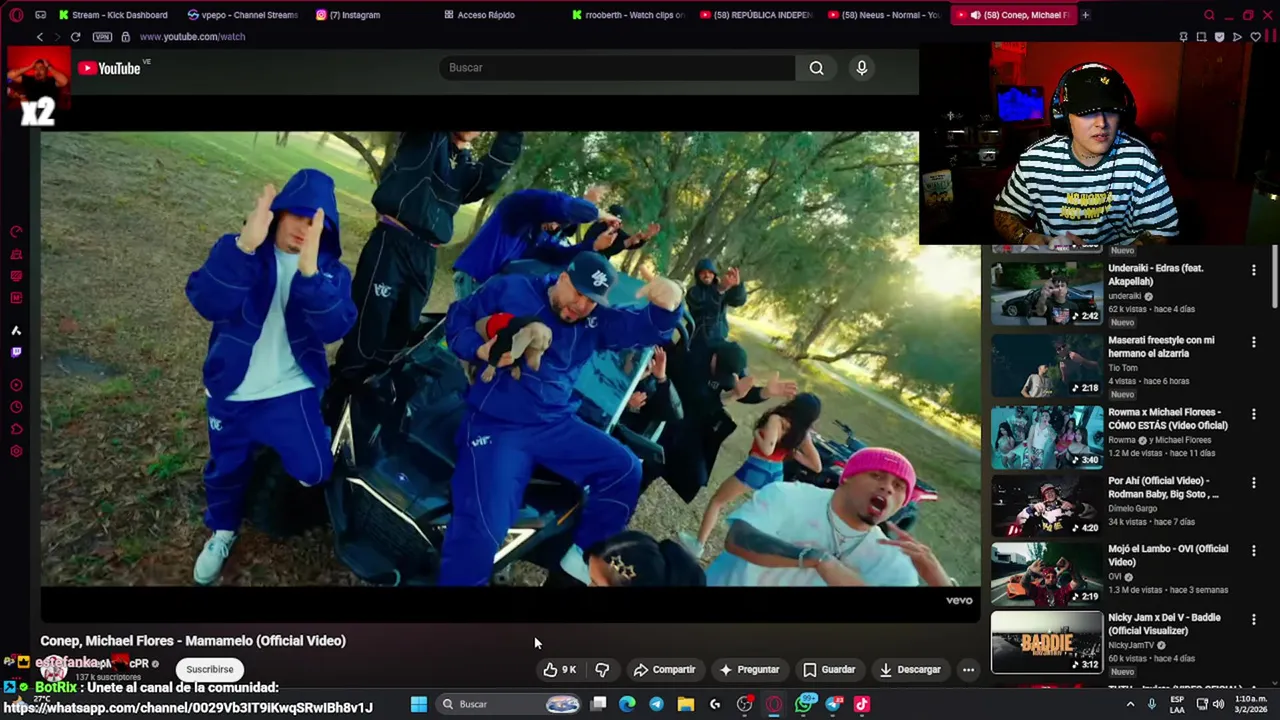
Task: Open a new browser tab
Action: pyautogui.click(x=1086, y=15)
